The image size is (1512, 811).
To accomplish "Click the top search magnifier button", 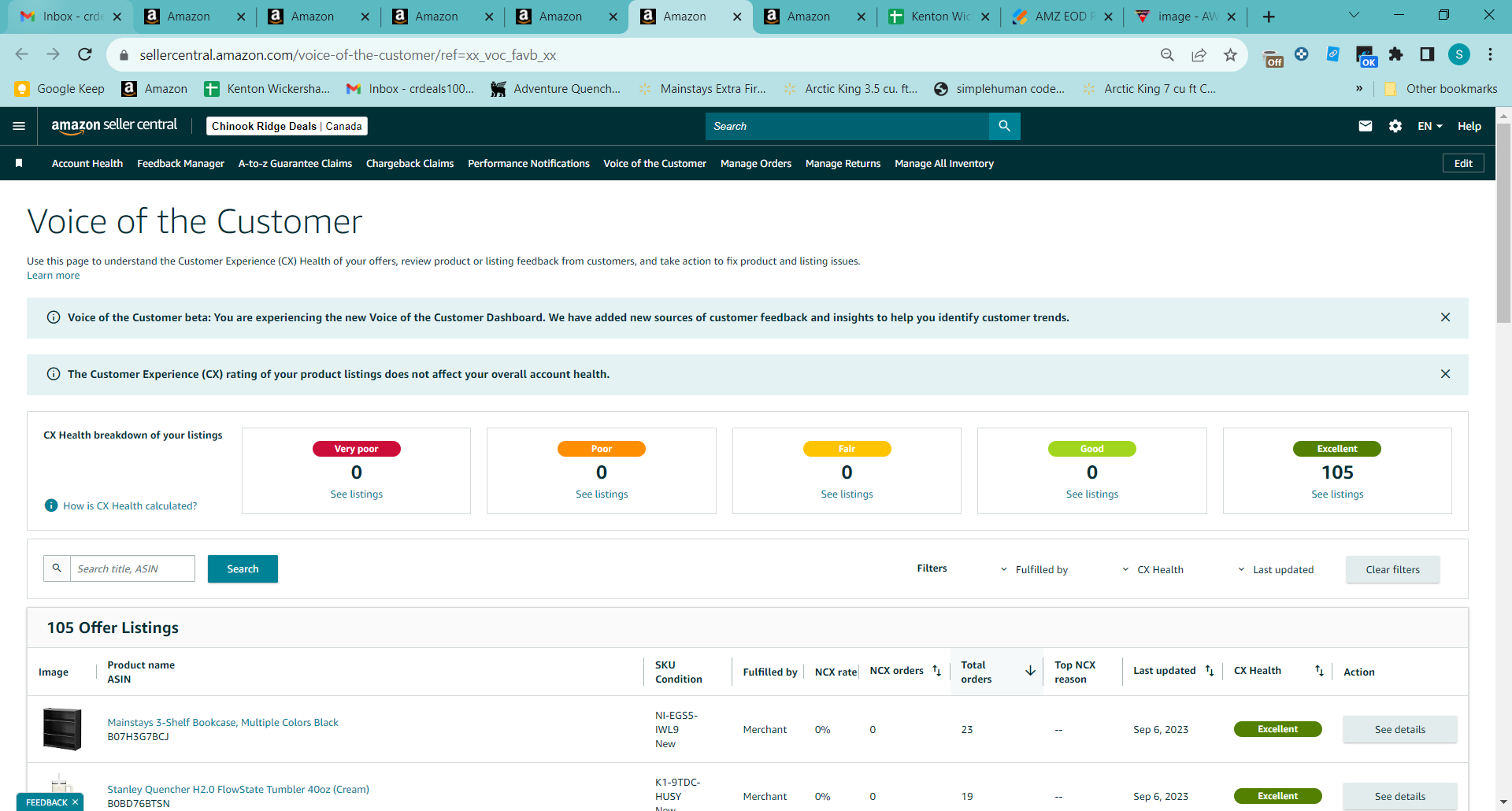I will (x=1004, y=126).
